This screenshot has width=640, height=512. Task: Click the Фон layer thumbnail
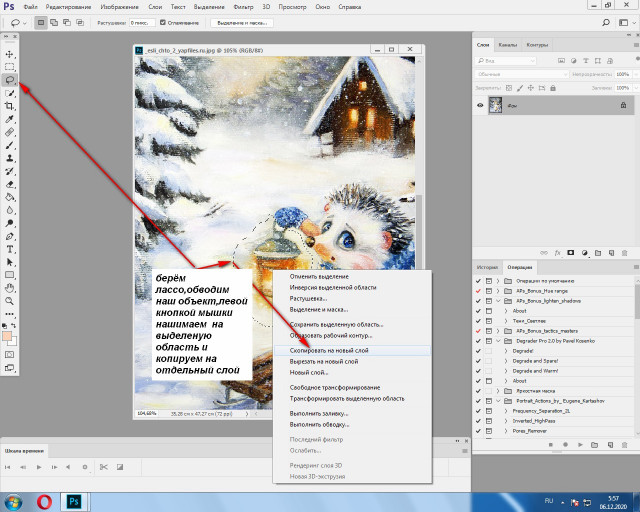point(495,105)
